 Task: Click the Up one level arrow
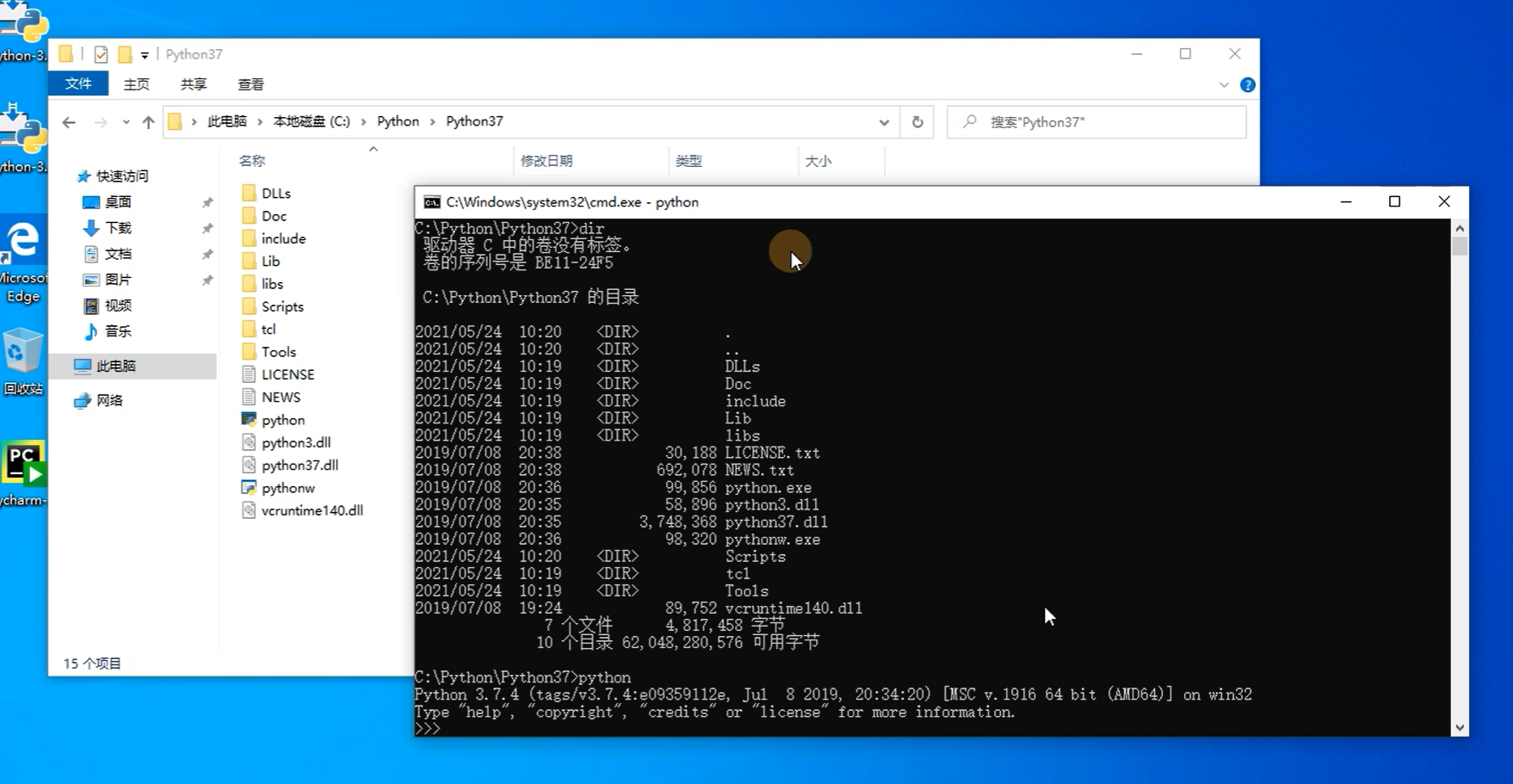coord(148,122)
